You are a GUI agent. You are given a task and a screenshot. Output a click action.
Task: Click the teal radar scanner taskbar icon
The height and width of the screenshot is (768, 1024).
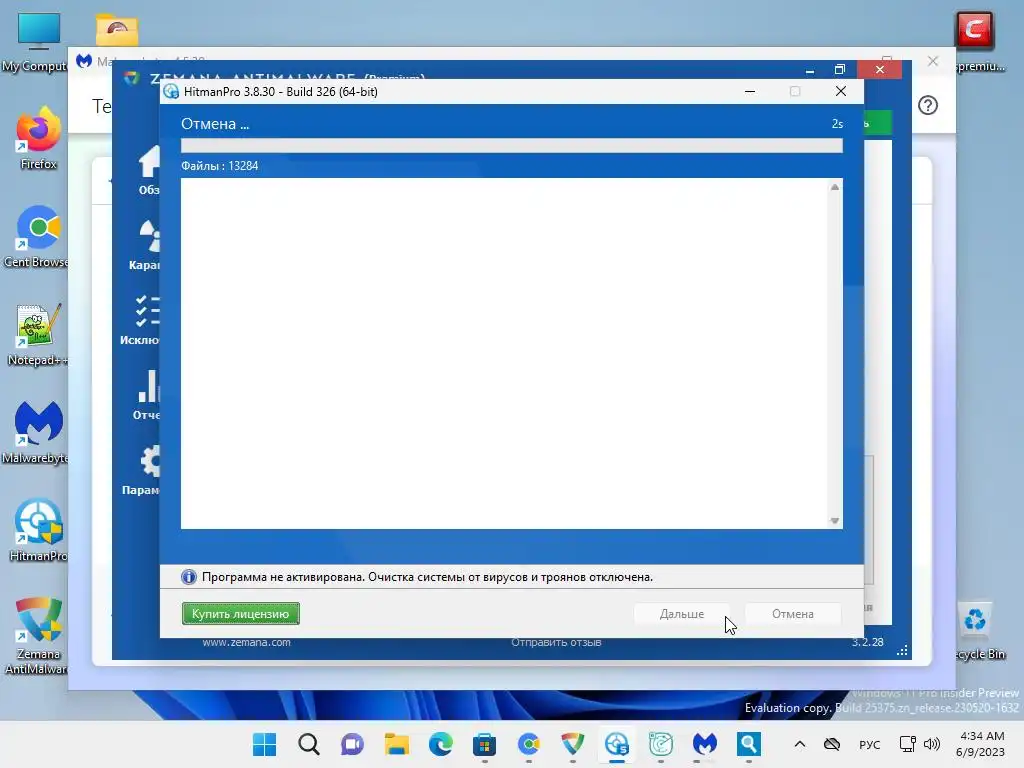coord(661,744)
